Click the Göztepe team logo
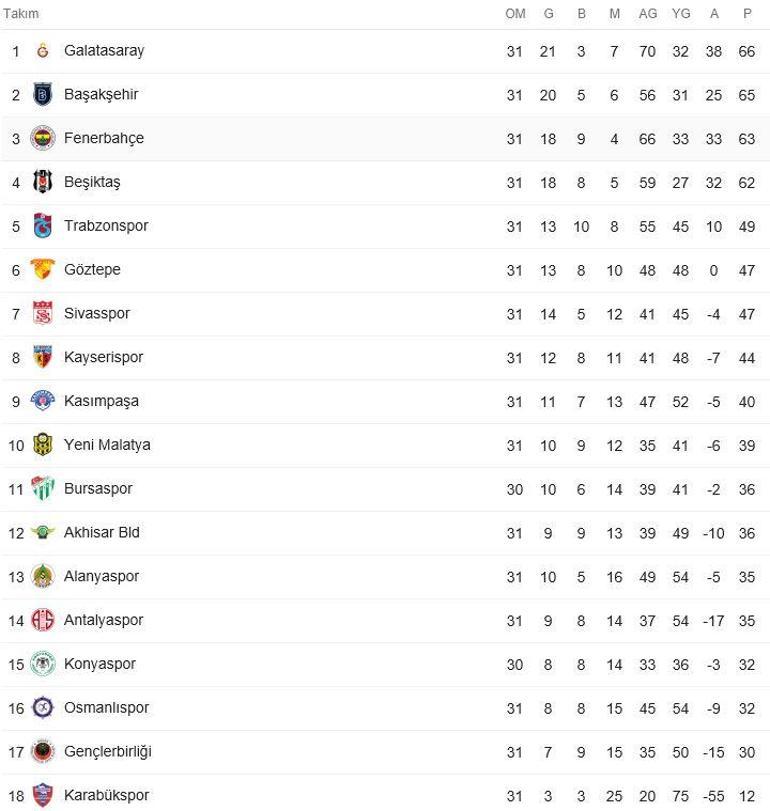The width and height of the screenshot is (770, 811). [x=43, y=269]
